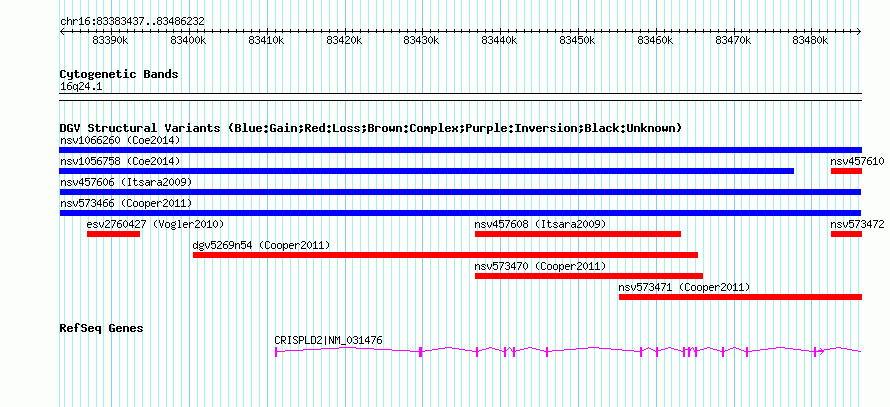890x407 pixels.
Task: Click the 83440k ruler tick label
Action: tap(499, 41)
